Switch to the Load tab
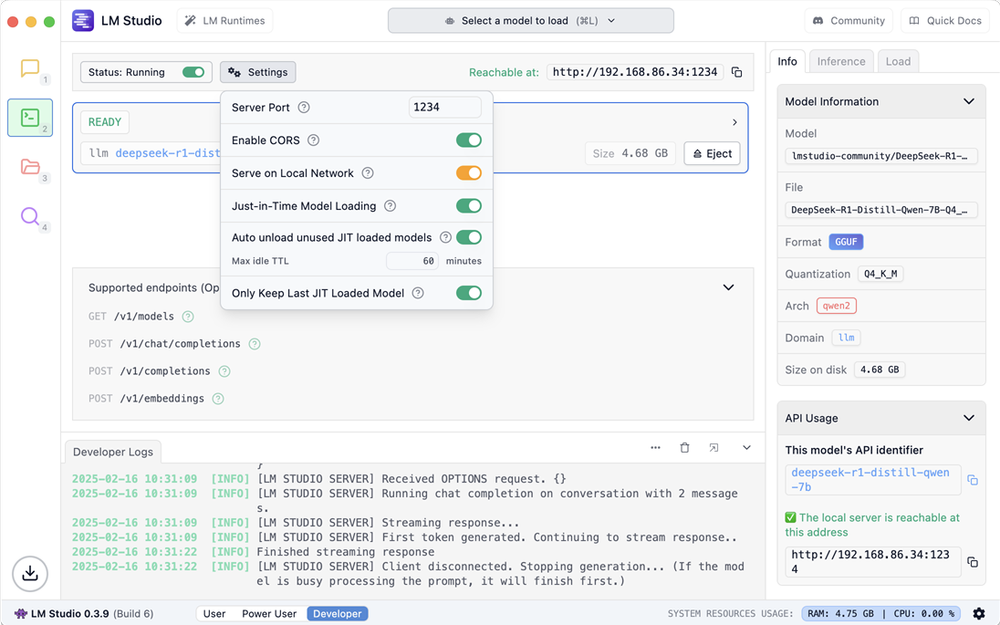Viewport: 1000px width, 625px height. click(x=898, y=61)
